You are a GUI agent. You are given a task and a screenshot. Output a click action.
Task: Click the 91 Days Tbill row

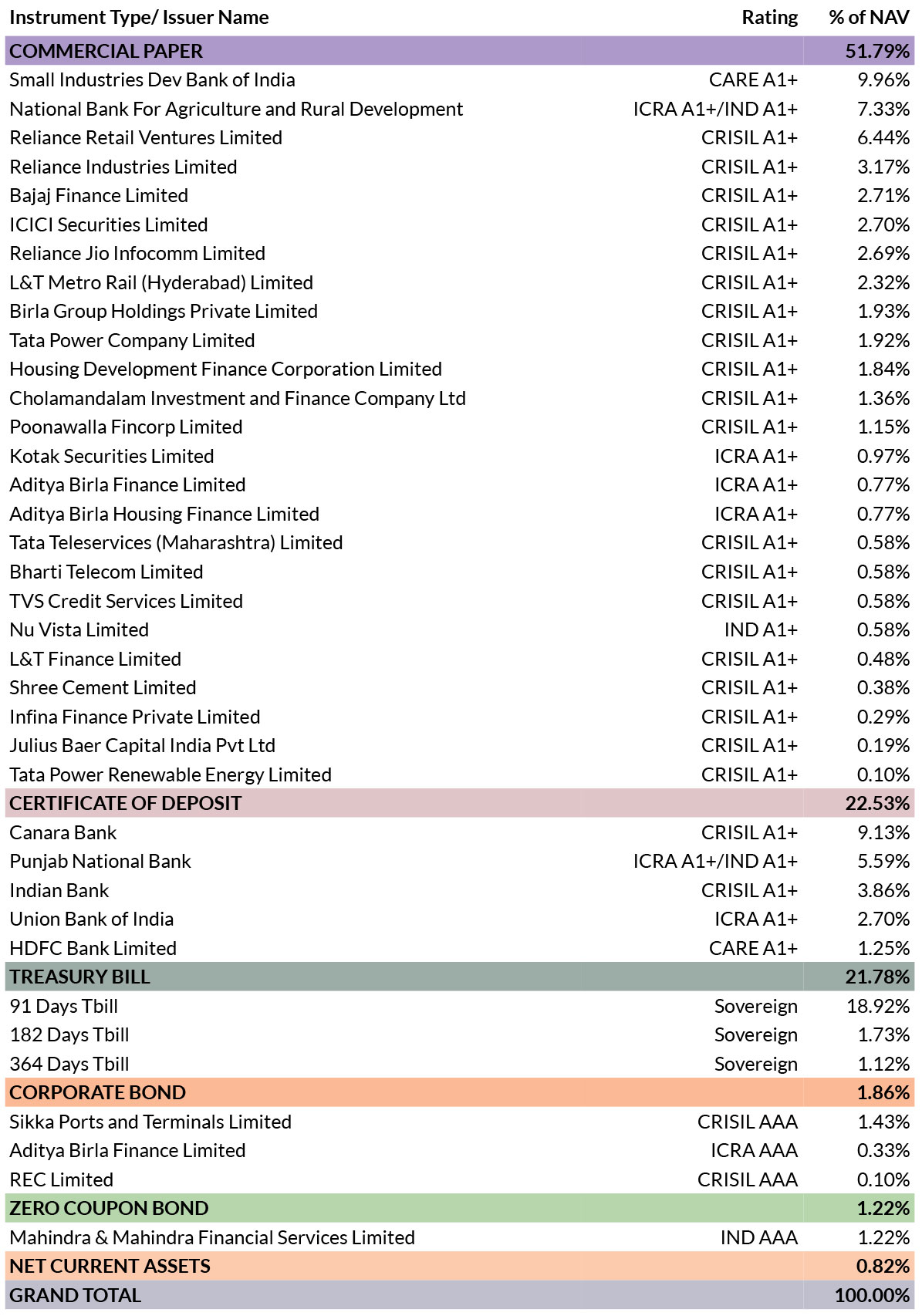[x=460, y=1006]
